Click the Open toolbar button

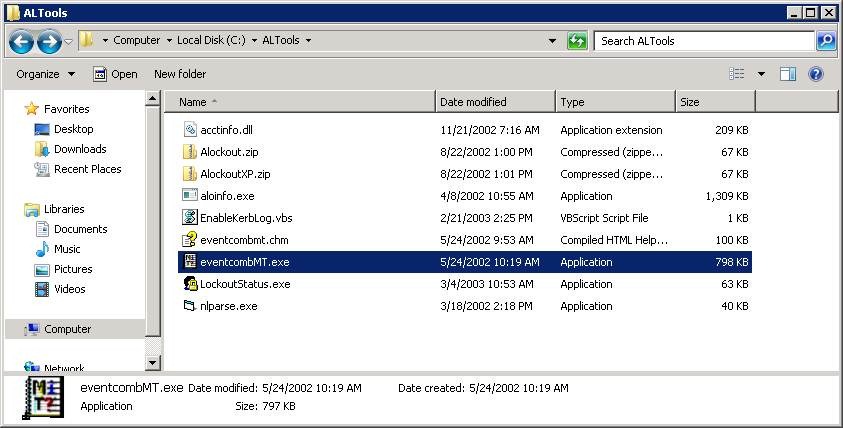(x=115, y=74)
